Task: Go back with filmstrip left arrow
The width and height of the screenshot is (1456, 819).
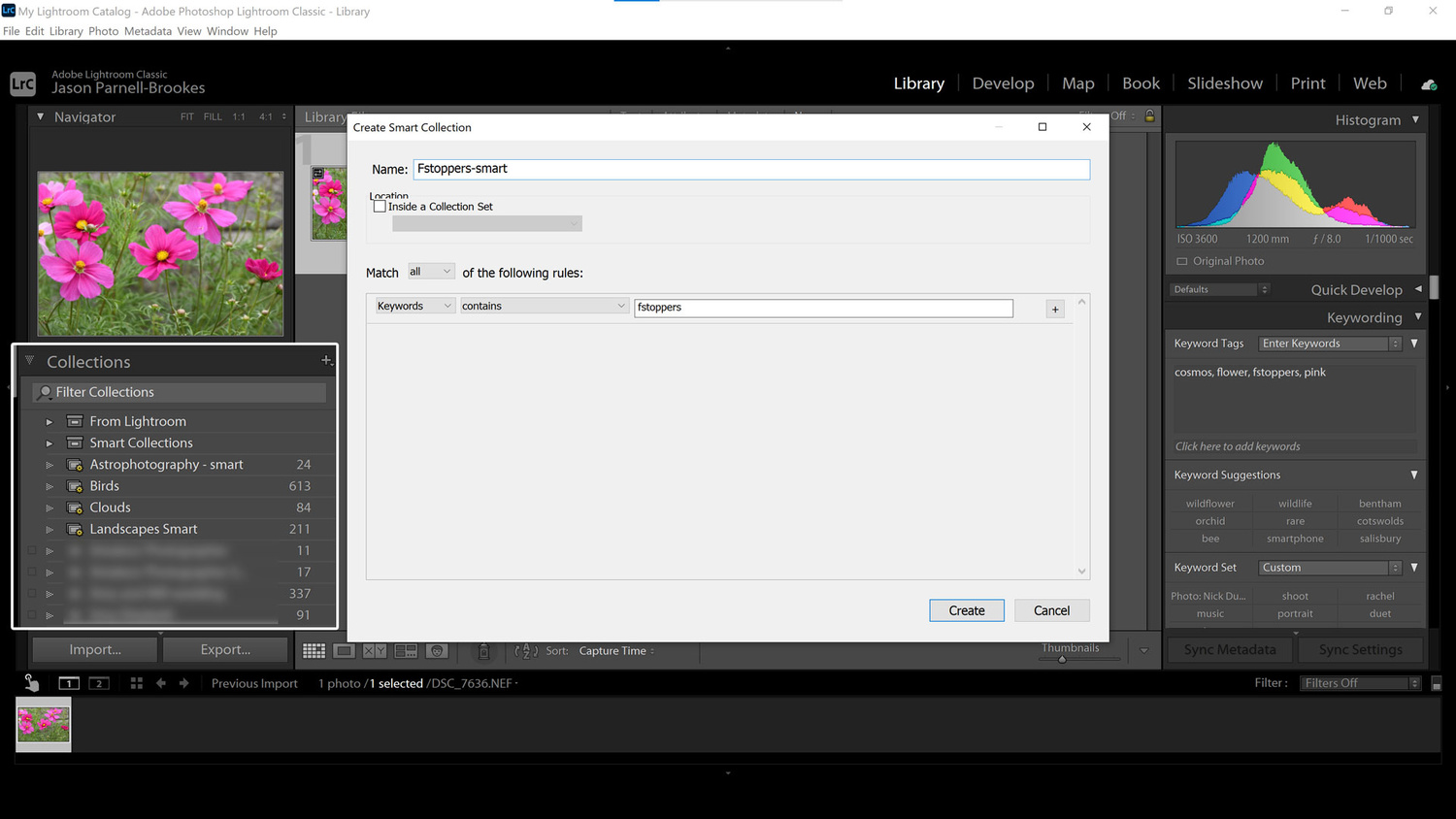Action: click(x=161, y=683)
